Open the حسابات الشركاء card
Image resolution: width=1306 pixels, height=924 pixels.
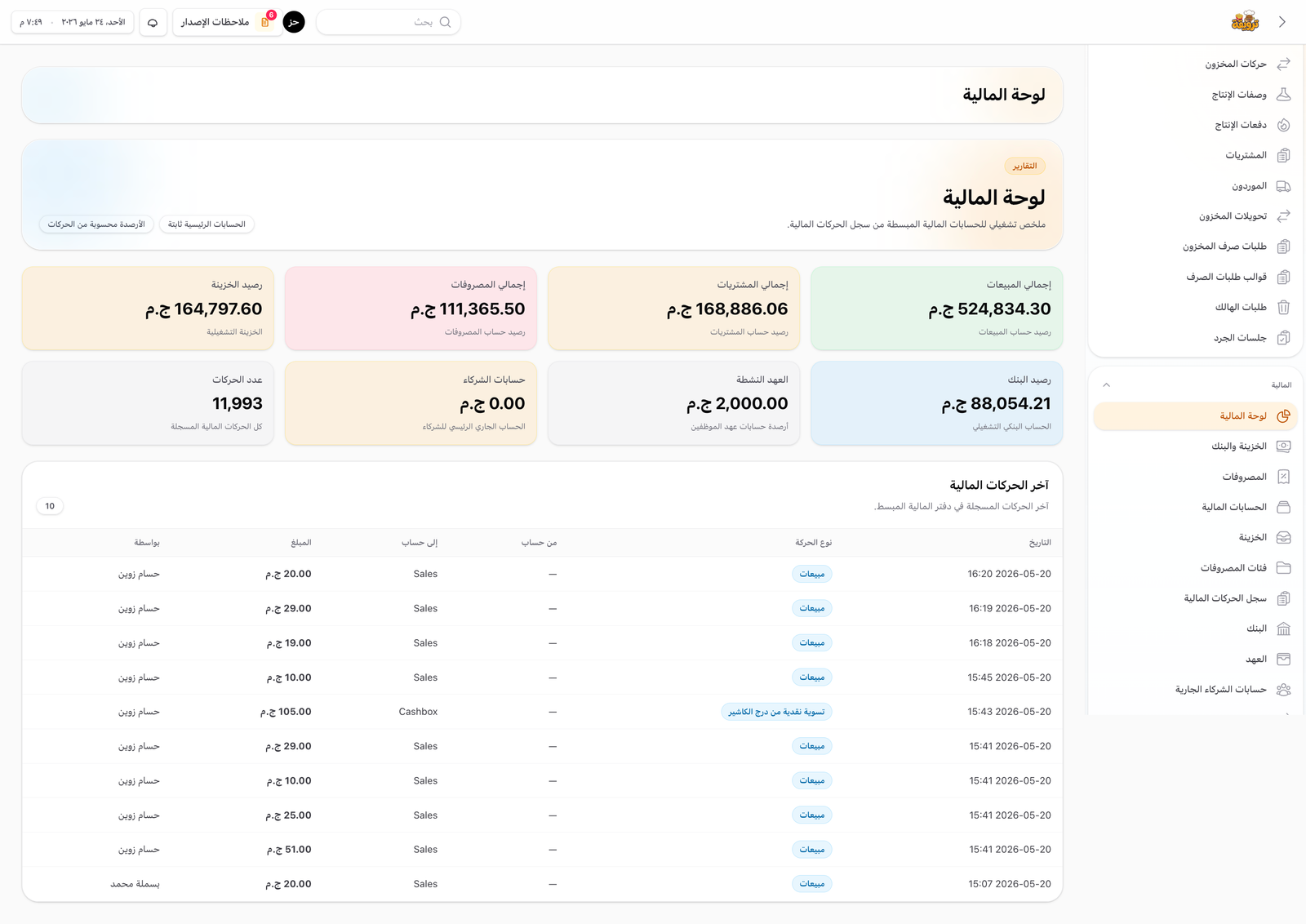click(411, 403)
